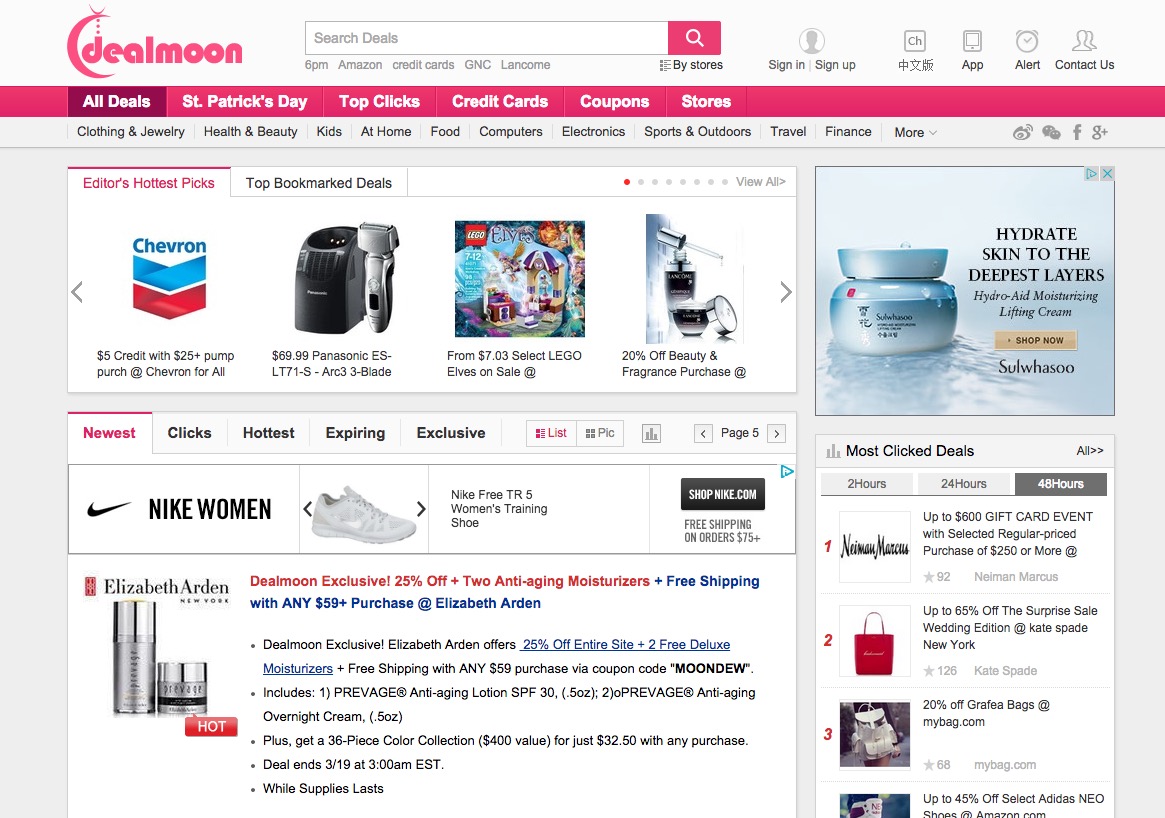Image resolution: width=1165 pixels, height=818 pixels.
Task: Click the Sign up link
Action: pyautogui.click(x=835, y=65)
